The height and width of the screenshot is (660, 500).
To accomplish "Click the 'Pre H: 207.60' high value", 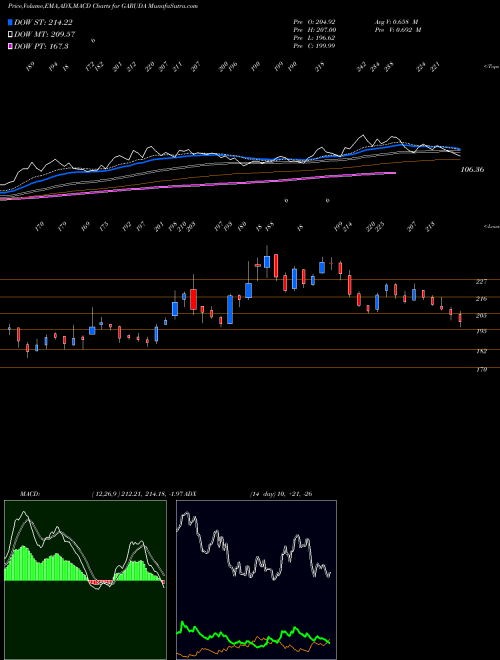I will (314, 30).
